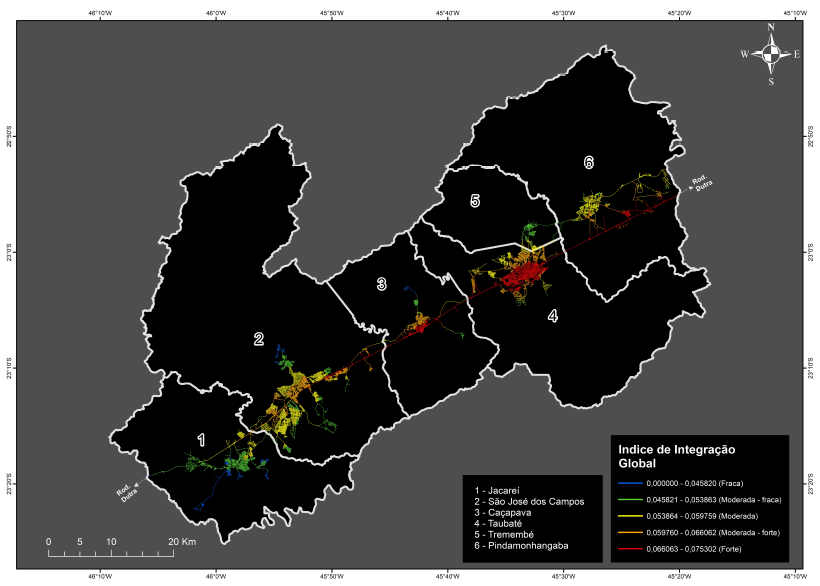Click the "20 Km" scale bar label
Screen dimensions: 820x586
(x=183, y=541)
